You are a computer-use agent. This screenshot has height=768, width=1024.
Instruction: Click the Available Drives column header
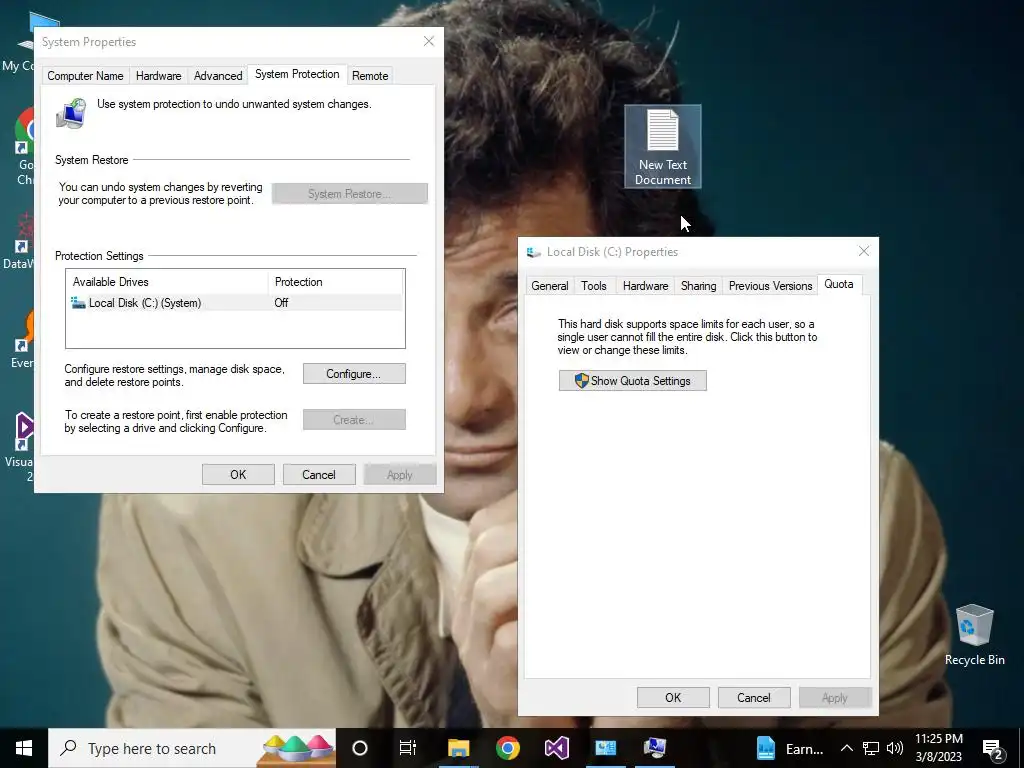167,282
